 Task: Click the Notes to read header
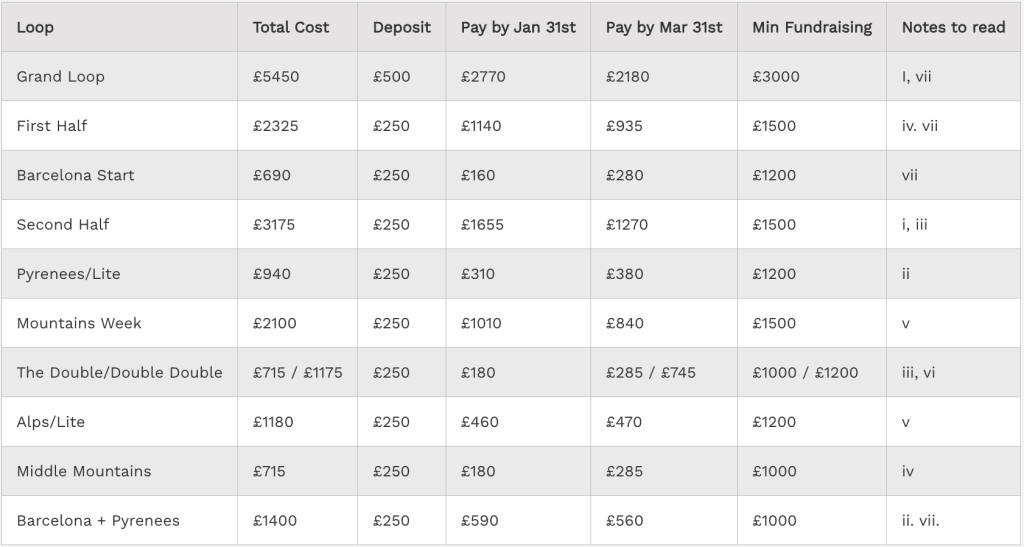[x=953, y=27]
